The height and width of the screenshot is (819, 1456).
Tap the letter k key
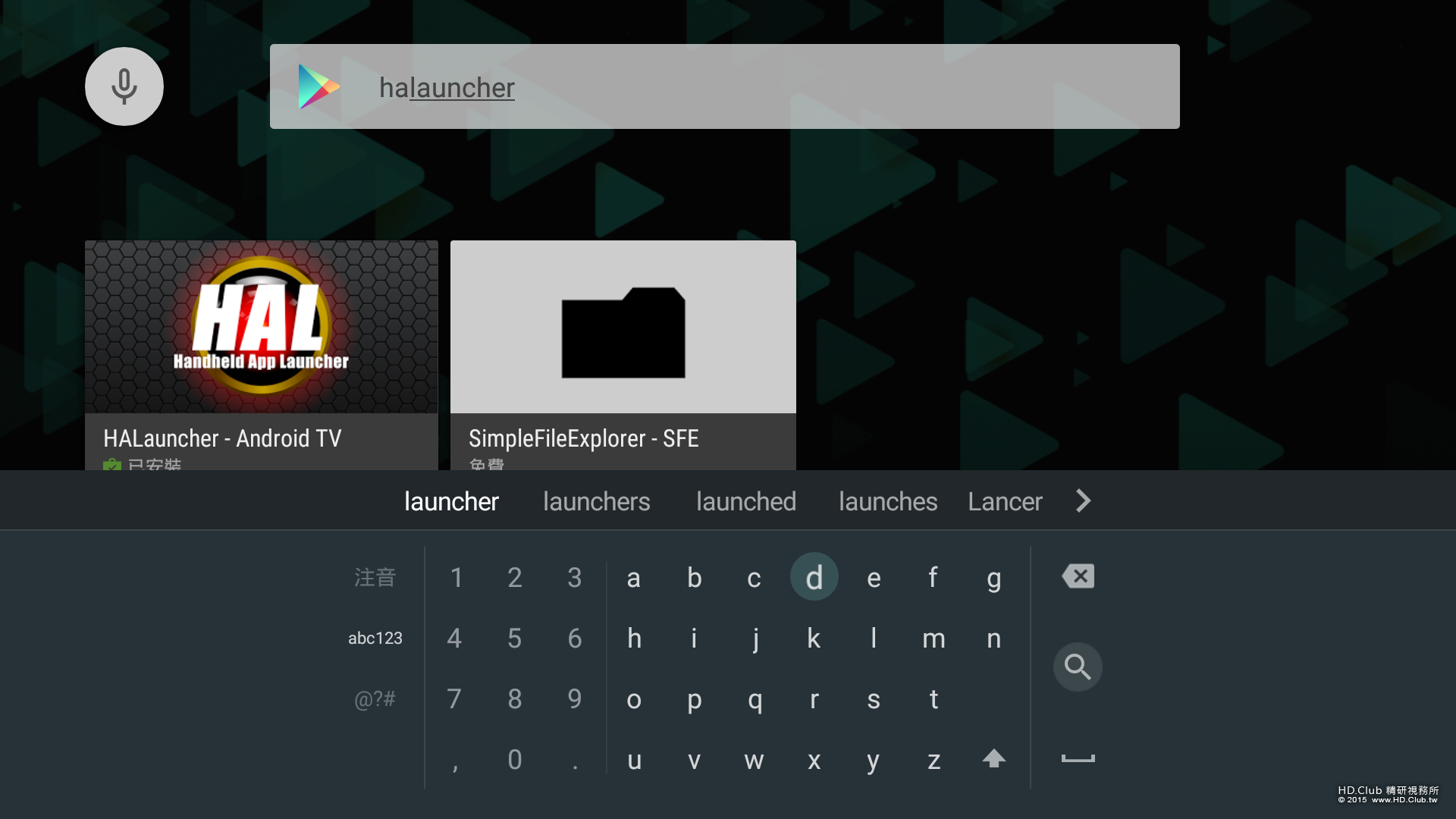tap(814, 639)
